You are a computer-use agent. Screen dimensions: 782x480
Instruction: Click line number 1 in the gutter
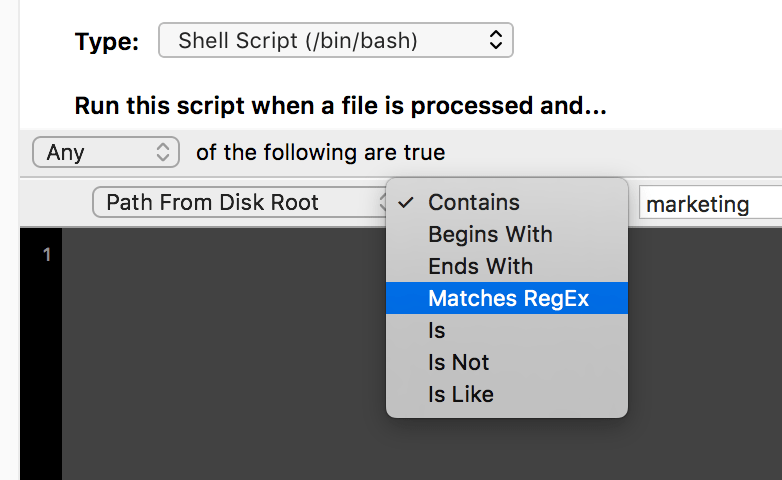[x=47, y=255]
